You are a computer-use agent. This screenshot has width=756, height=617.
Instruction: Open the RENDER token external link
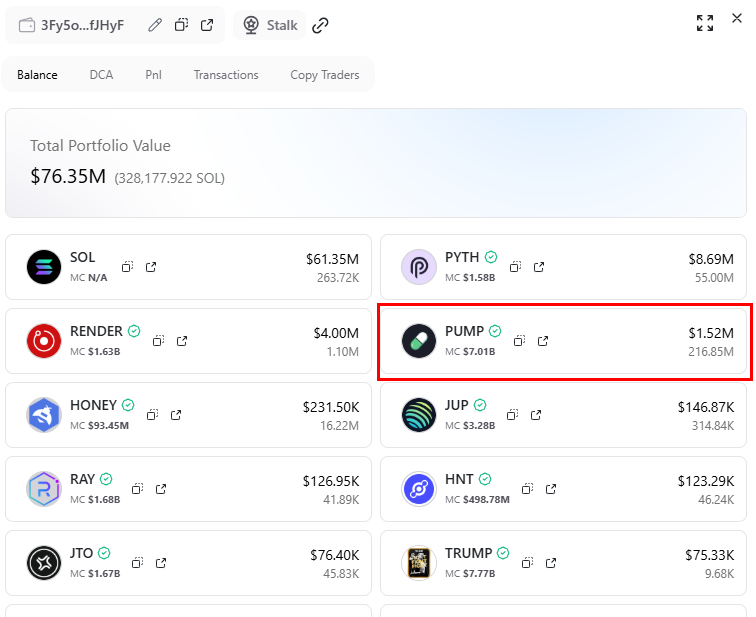tap(182, 341)
